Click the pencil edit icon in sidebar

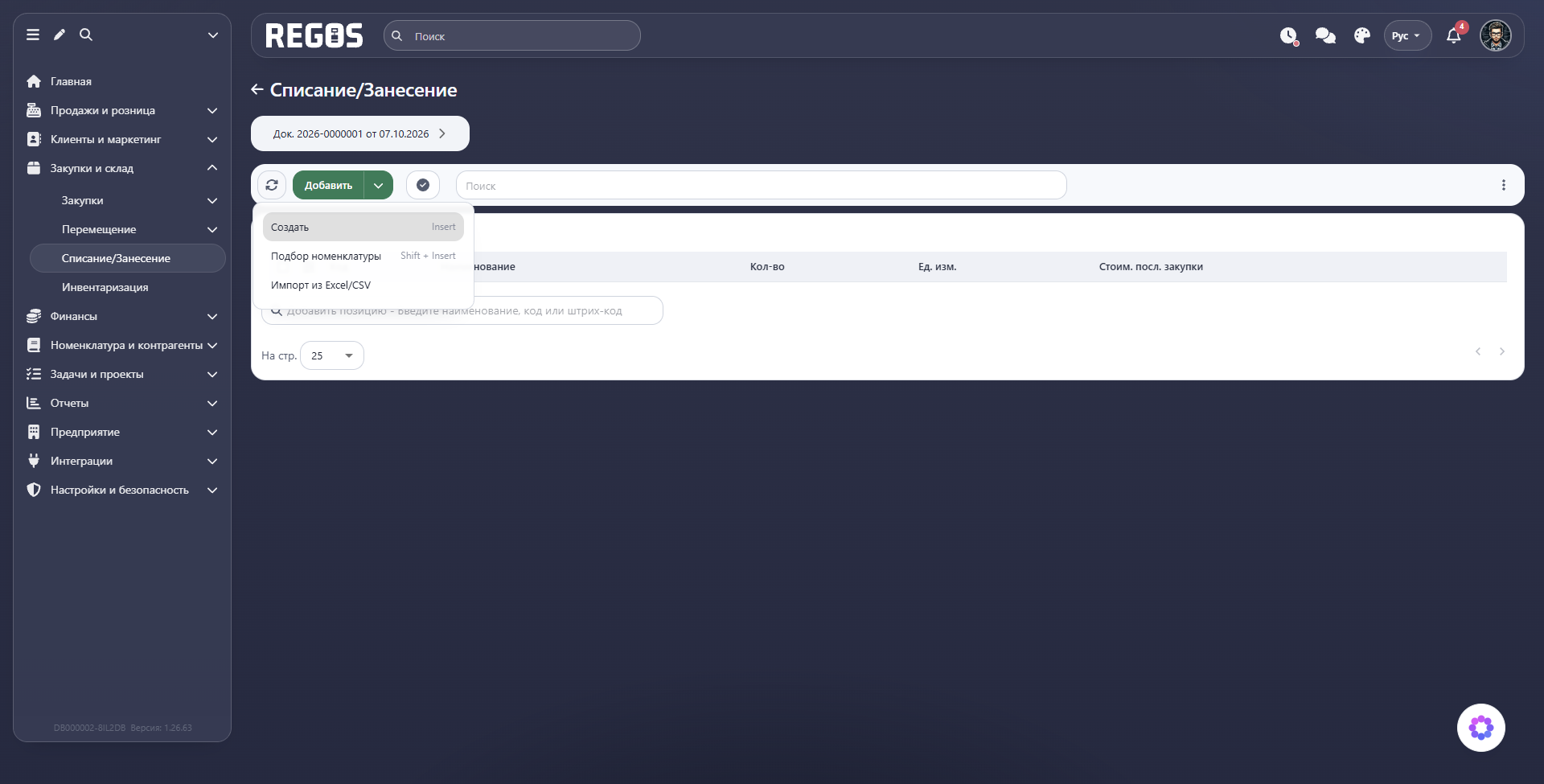(x=60, y=35)
